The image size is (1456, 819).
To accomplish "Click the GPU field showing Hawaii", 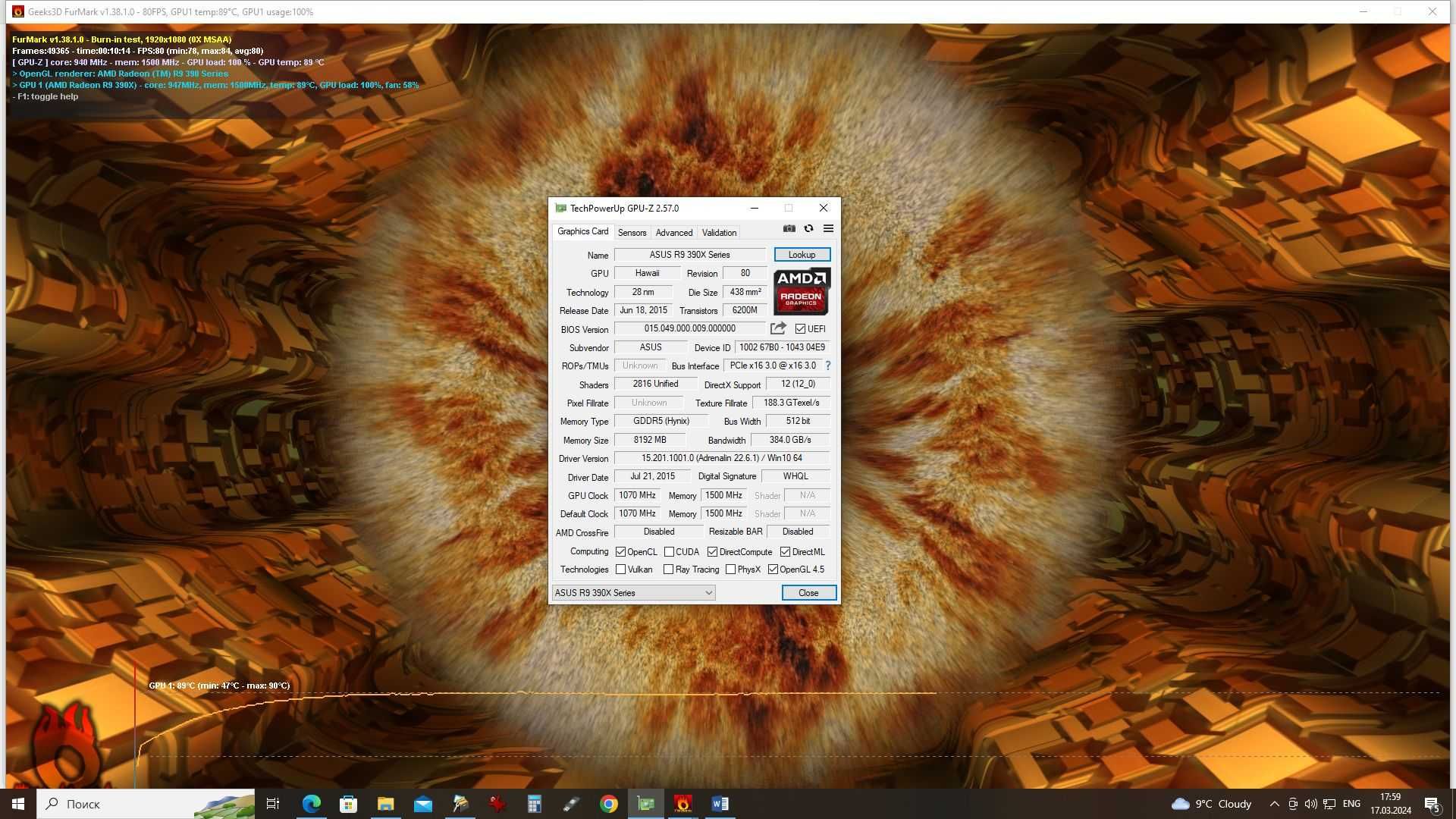I will [x=647, y=273].
